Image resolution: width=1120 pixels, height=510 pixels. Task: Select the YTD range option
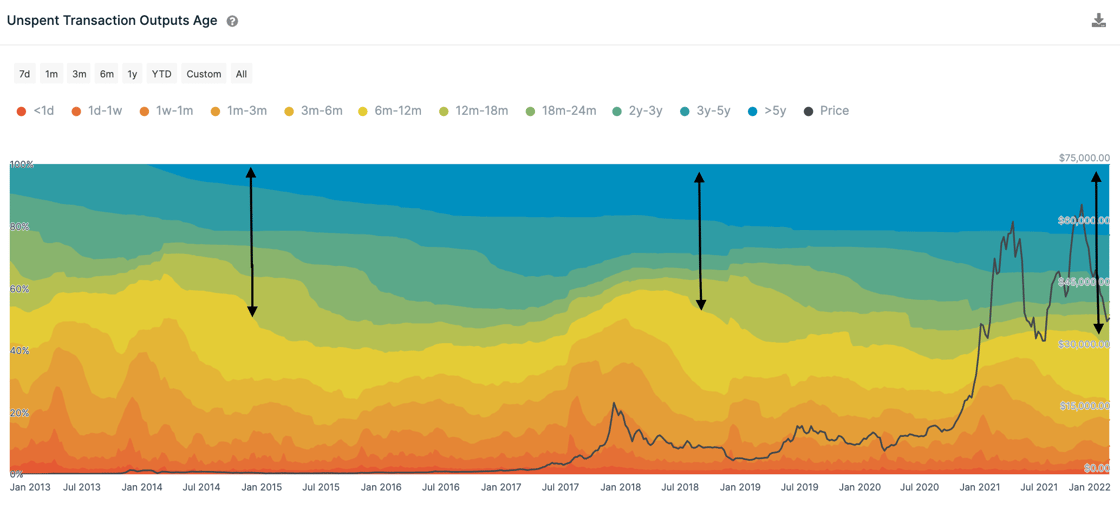161,74
